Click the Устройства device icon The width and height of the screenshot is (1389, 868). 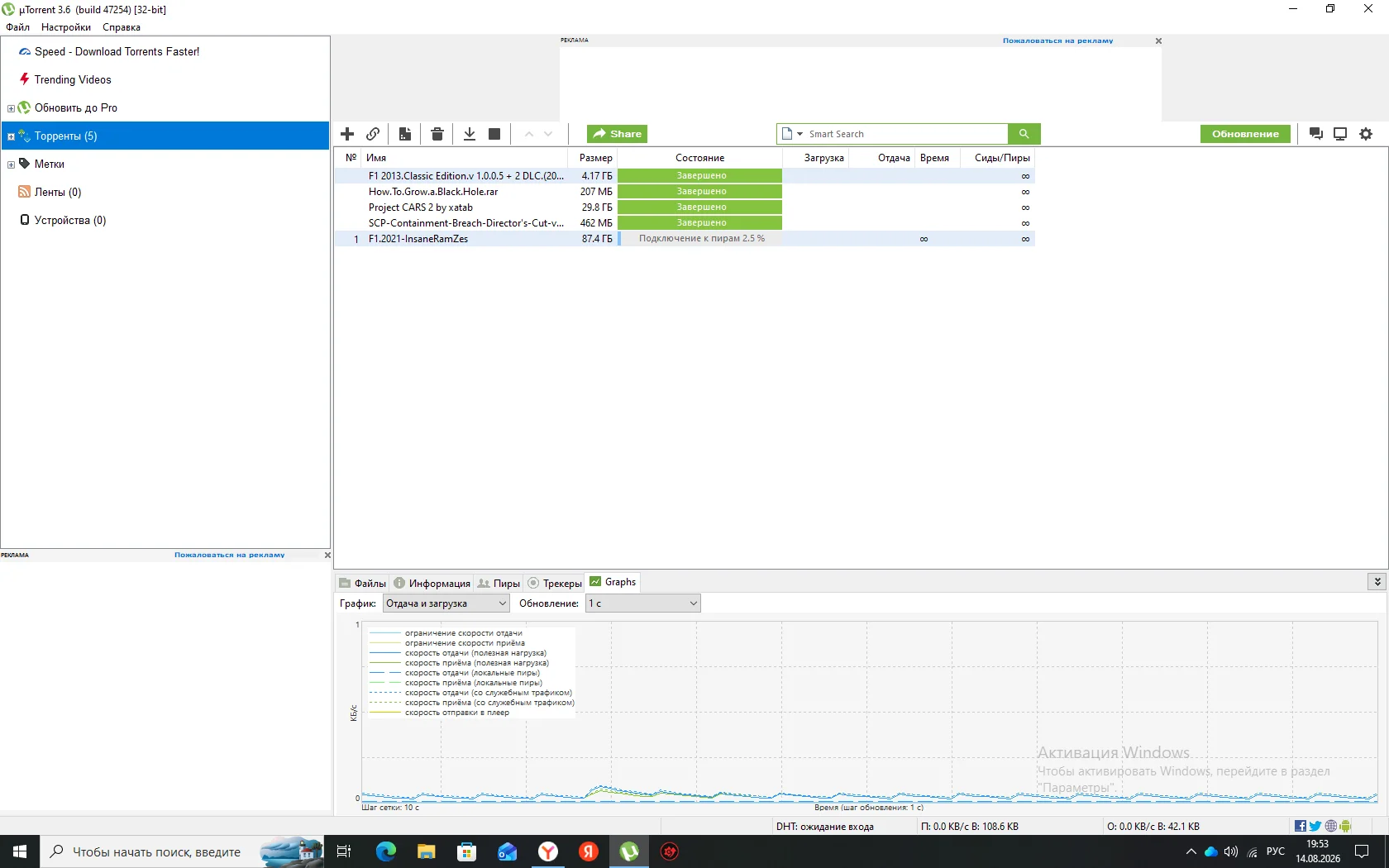[x=25, y=220]
